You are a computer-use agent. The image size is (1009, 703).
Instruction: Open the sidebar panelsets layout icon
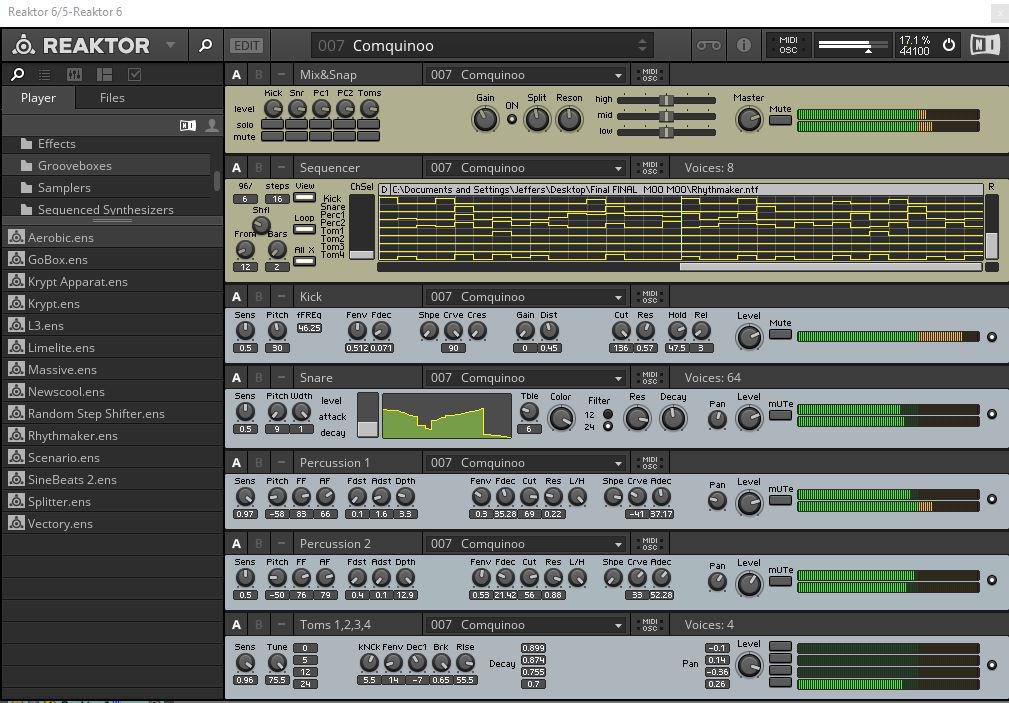(x=104, y=75)
